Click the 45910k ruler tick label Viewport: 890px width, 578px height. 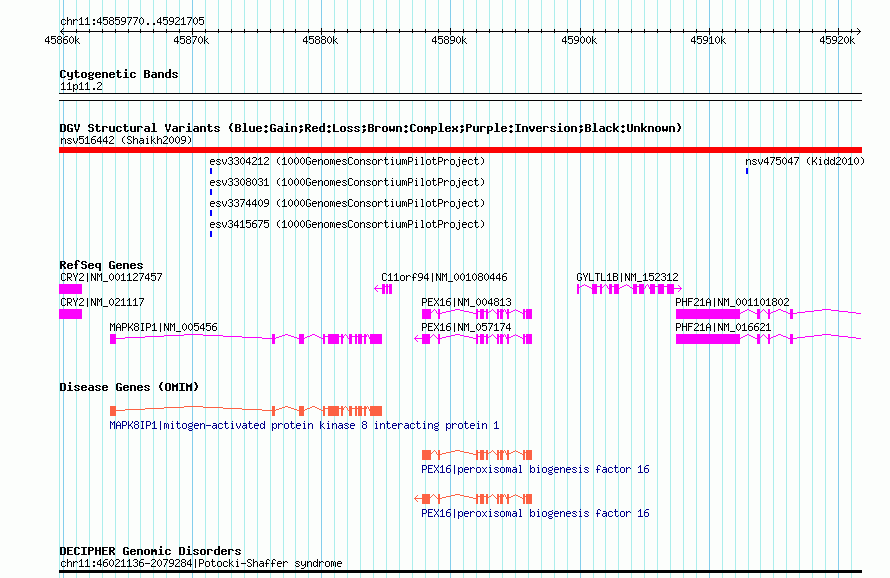(x=708, y=40)
